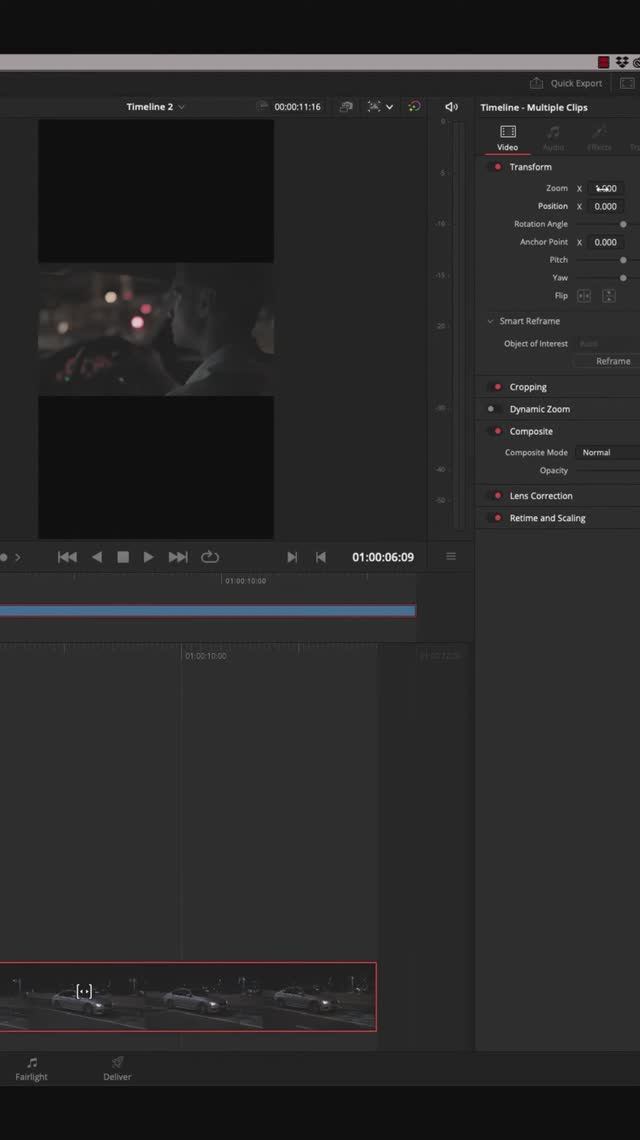Switch to the Video inspector tab
This screenshot has width=640, height=1140.
tap(508, 137)
